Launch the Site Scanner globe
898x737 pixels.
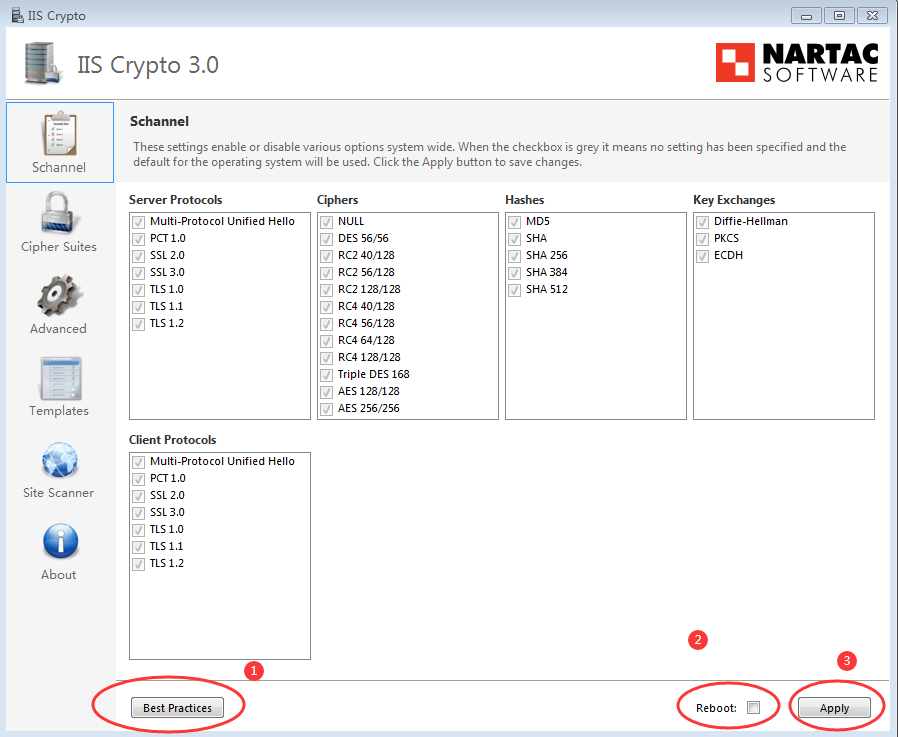[x=59, y=469]
